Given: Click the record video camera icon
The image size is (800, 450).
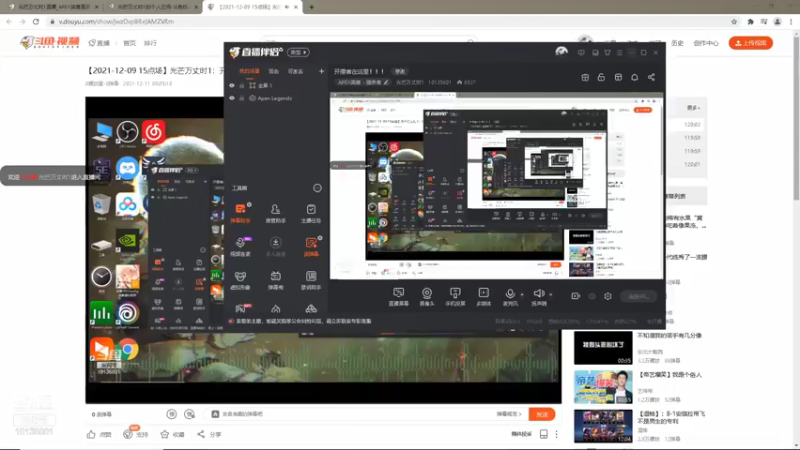Looking at the screenshot, I should 576,296.
